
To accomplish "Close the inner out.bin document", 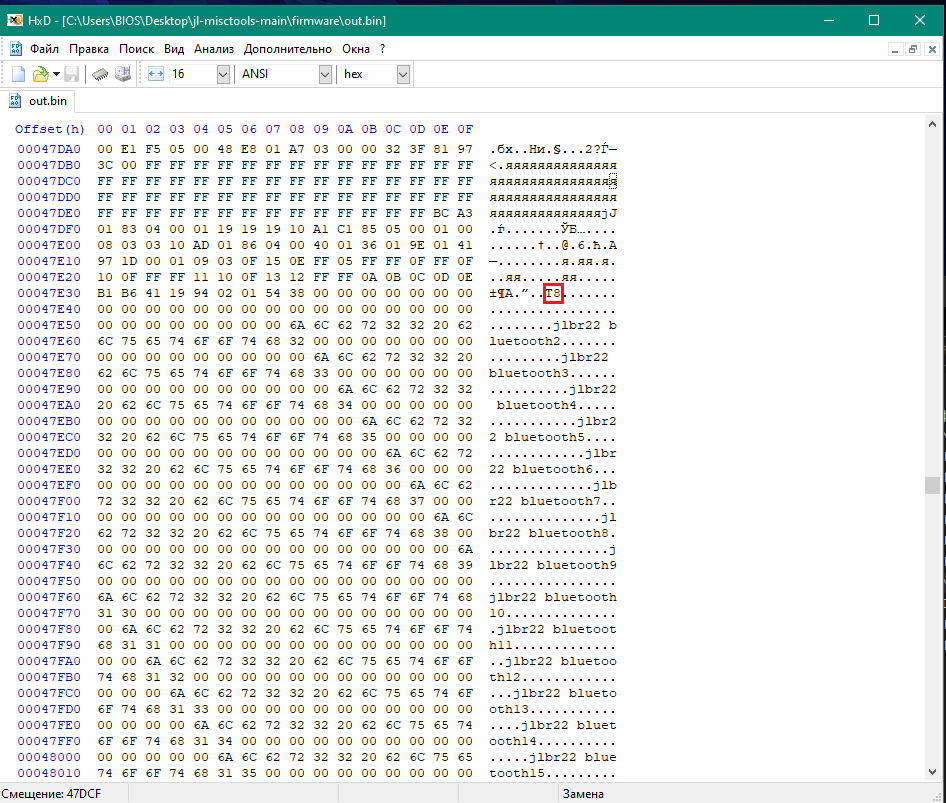I will pyautogui.click(x=932, y=49).
